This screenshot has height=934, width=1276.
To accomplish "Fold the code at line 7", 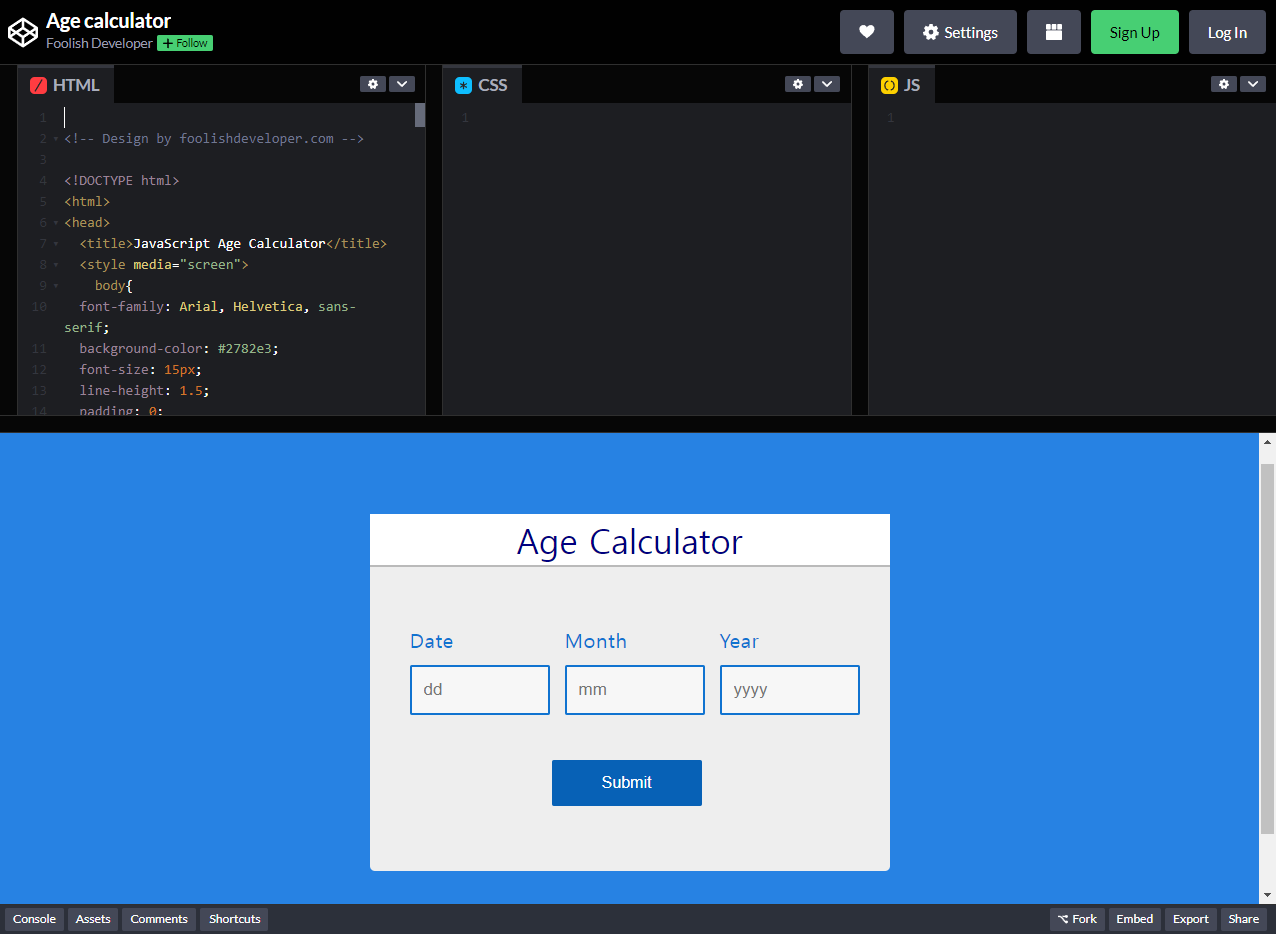I will tap(55, 244).
